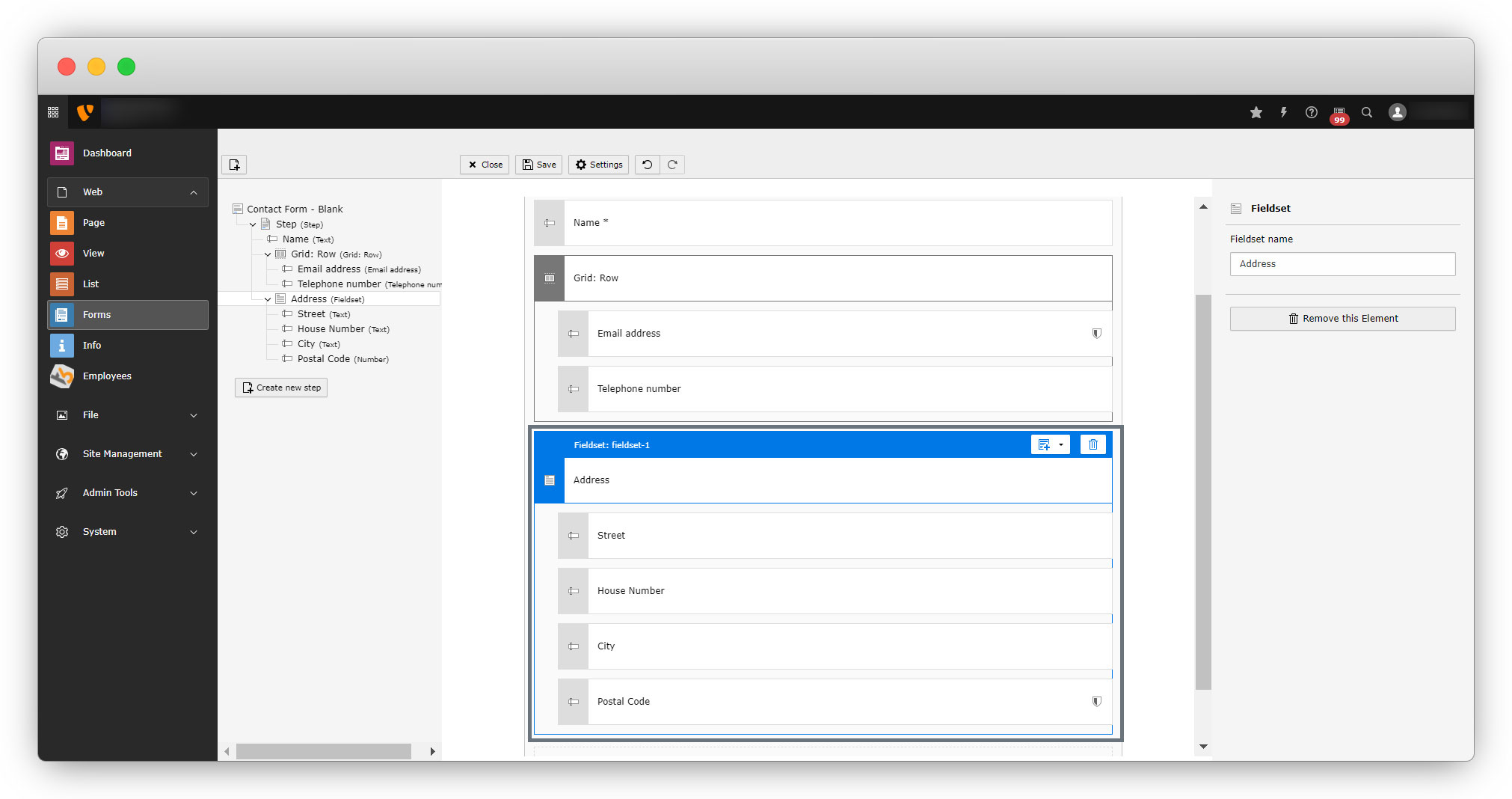Open system information with 99 badge
The width and height of the screenshot is (1512, 799).
click(x=1339, y=114)
